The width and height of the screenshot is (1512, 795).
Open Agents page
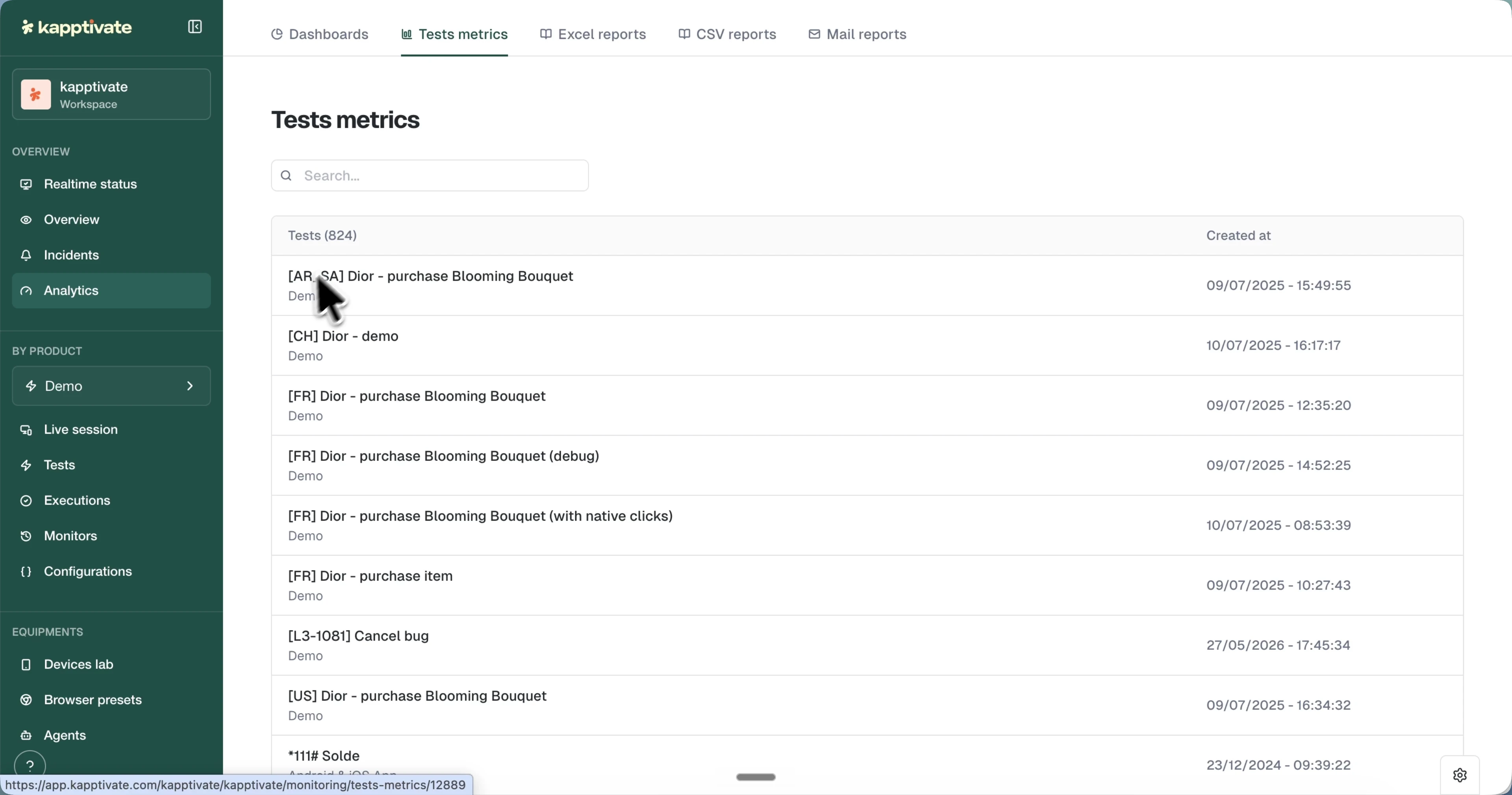111,736
